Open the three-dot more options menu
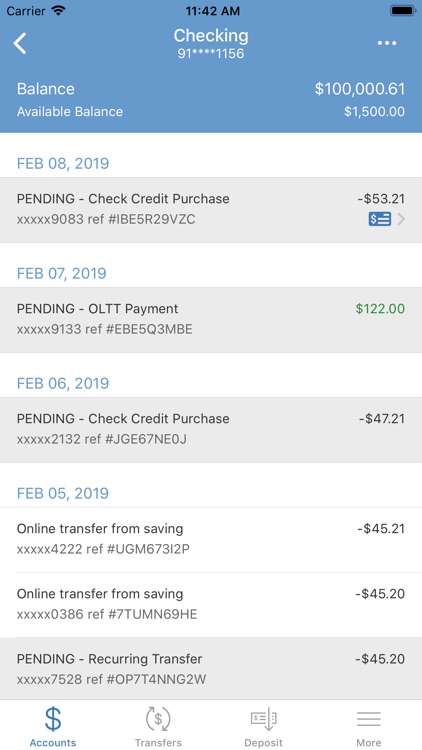 pos(387,43)
